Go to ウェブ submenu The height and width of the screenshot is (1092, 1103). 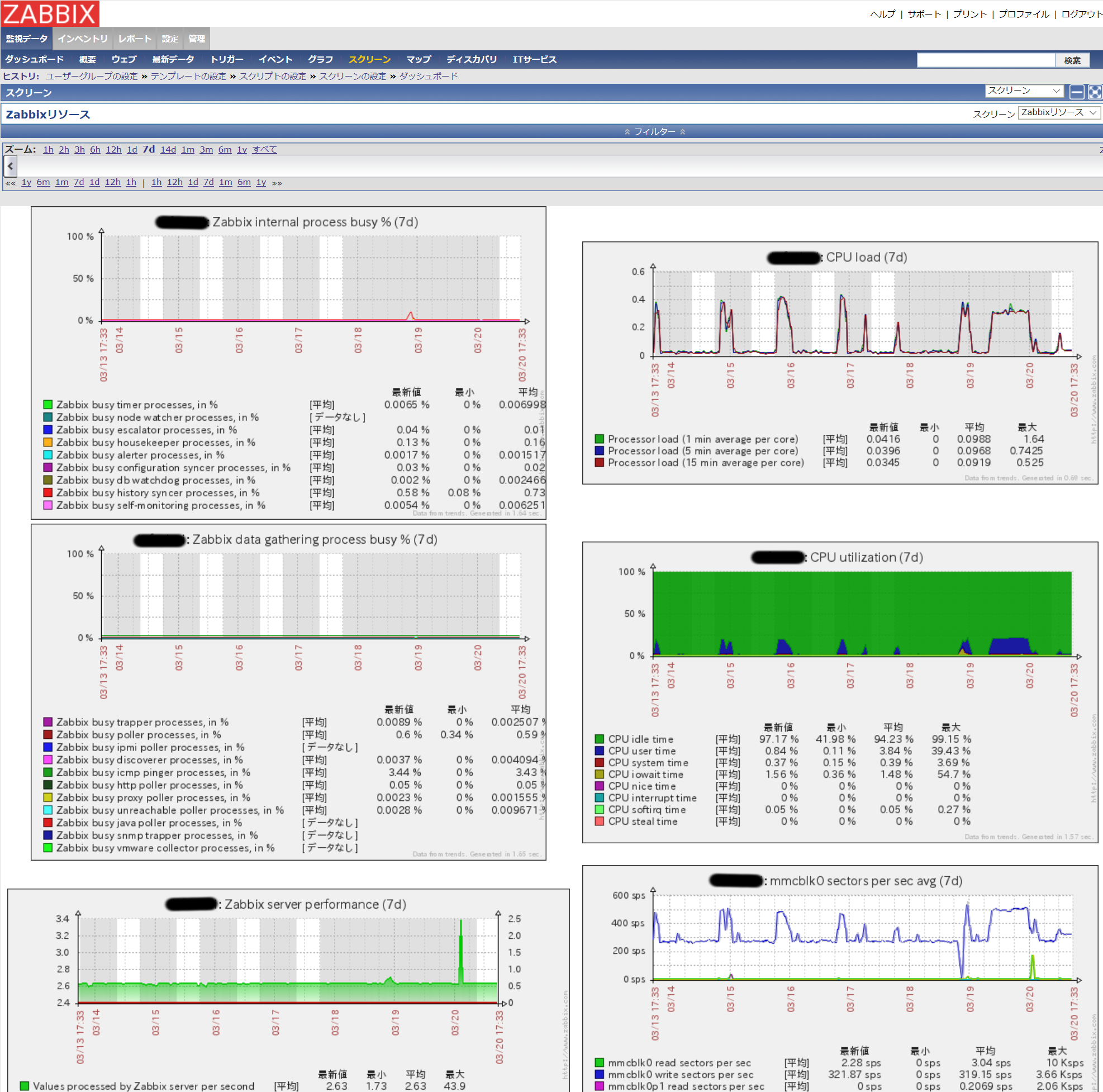[124, 59]
